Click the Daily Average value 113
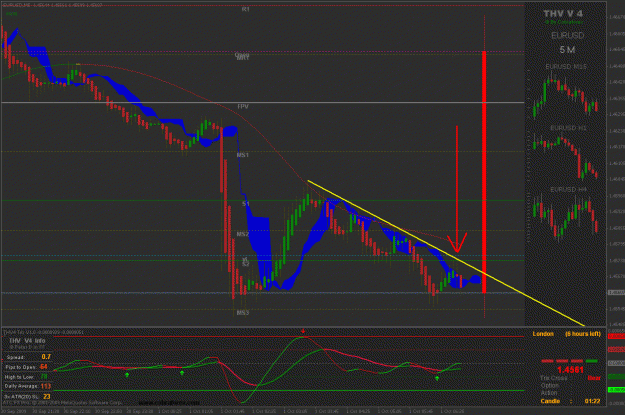The image size is (625, 415). tap(45, 386)
